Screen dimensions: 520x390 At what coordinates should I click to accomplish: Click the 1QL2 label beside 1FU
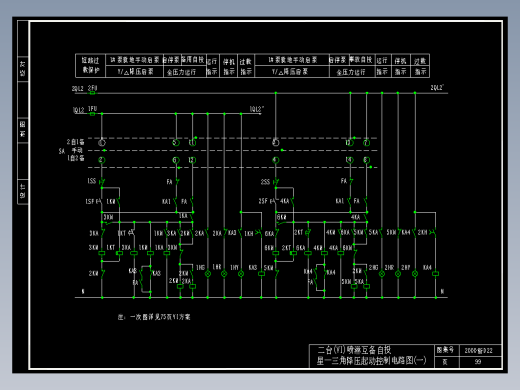coord(79,110)
